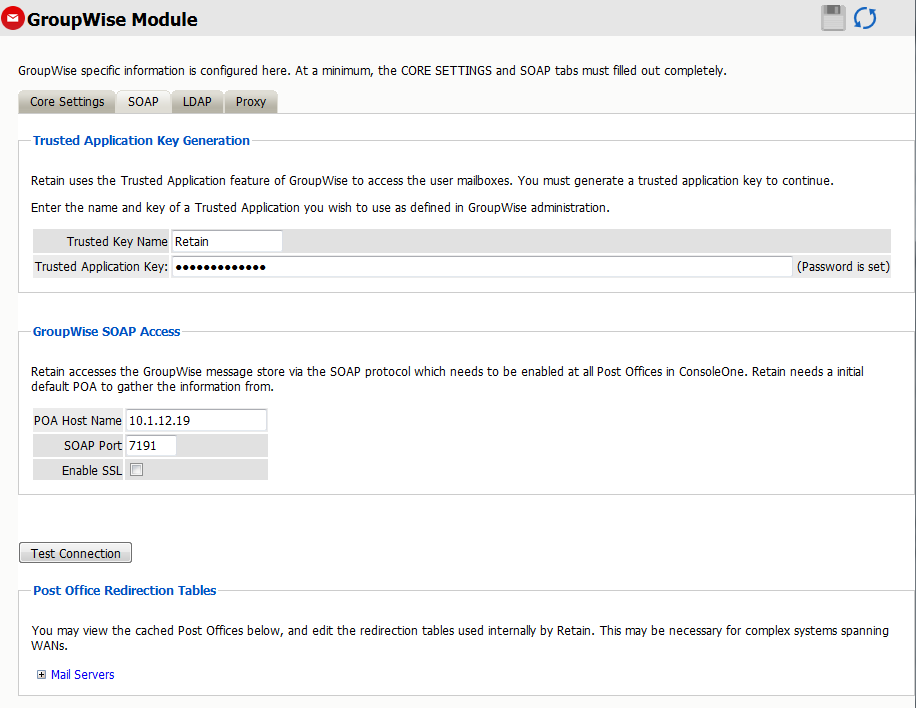Click the Post Office Redirection Tables heading
Viewport: 916px width, 708px height.
pos(125,591)
